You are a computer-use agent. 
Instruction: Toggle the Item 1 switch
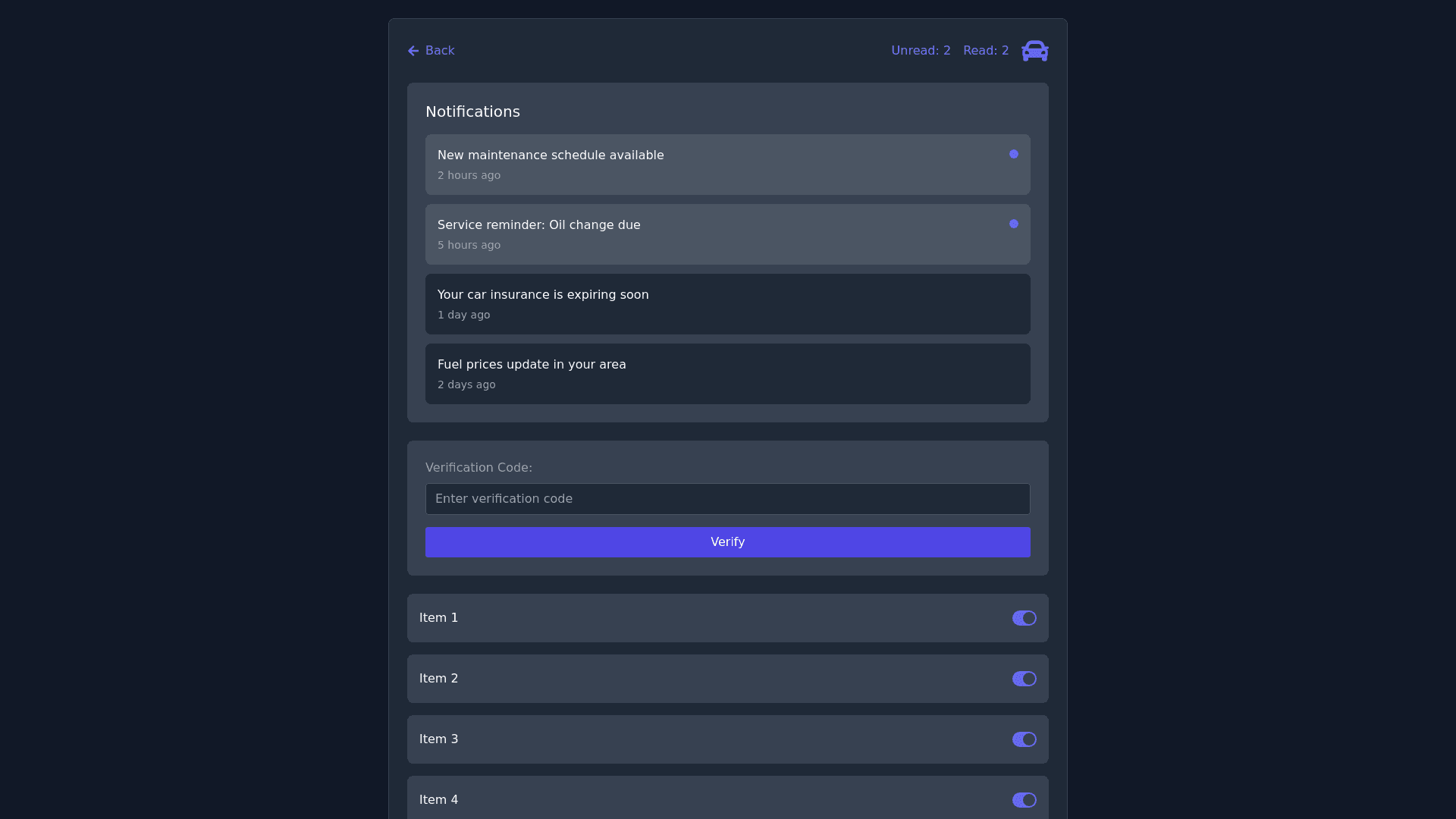click(1024, 618)
